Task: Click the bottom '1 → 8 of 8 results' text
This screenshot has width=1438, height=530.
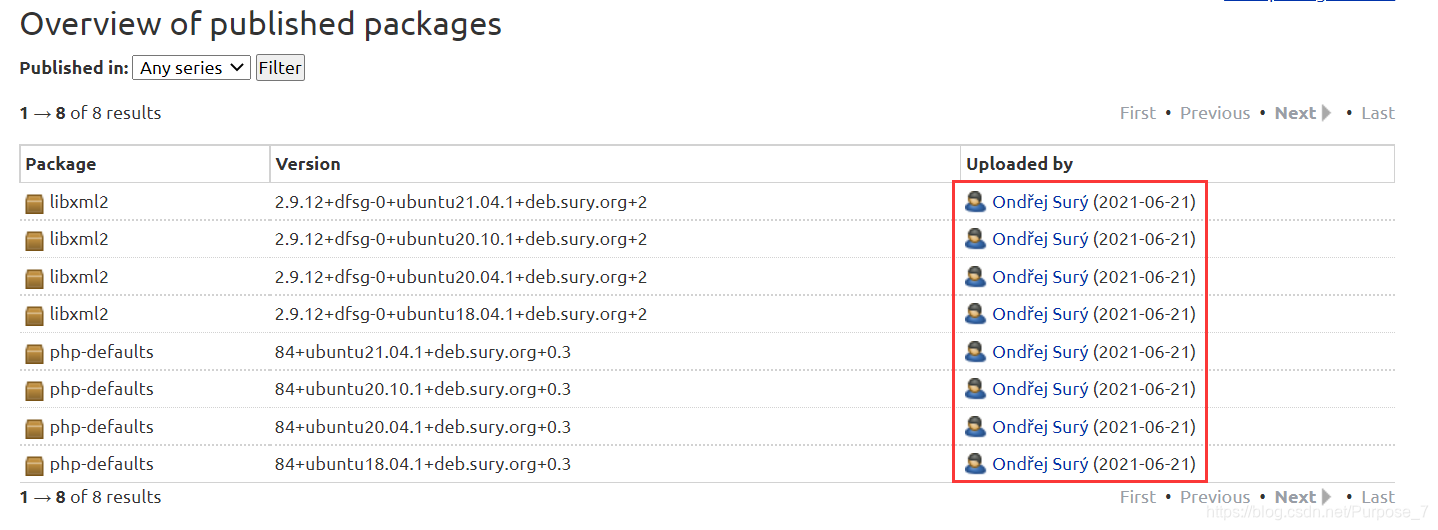Action: pyautogui.click(x=90, y=497)
